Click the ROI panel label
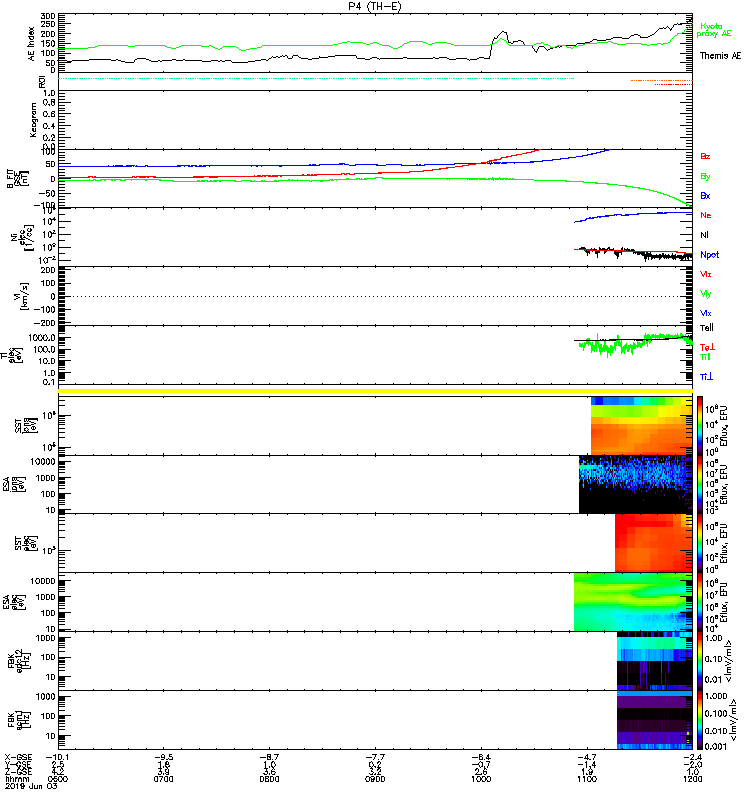The width and height of the screenshot is (750, 800). click(42, 82)
